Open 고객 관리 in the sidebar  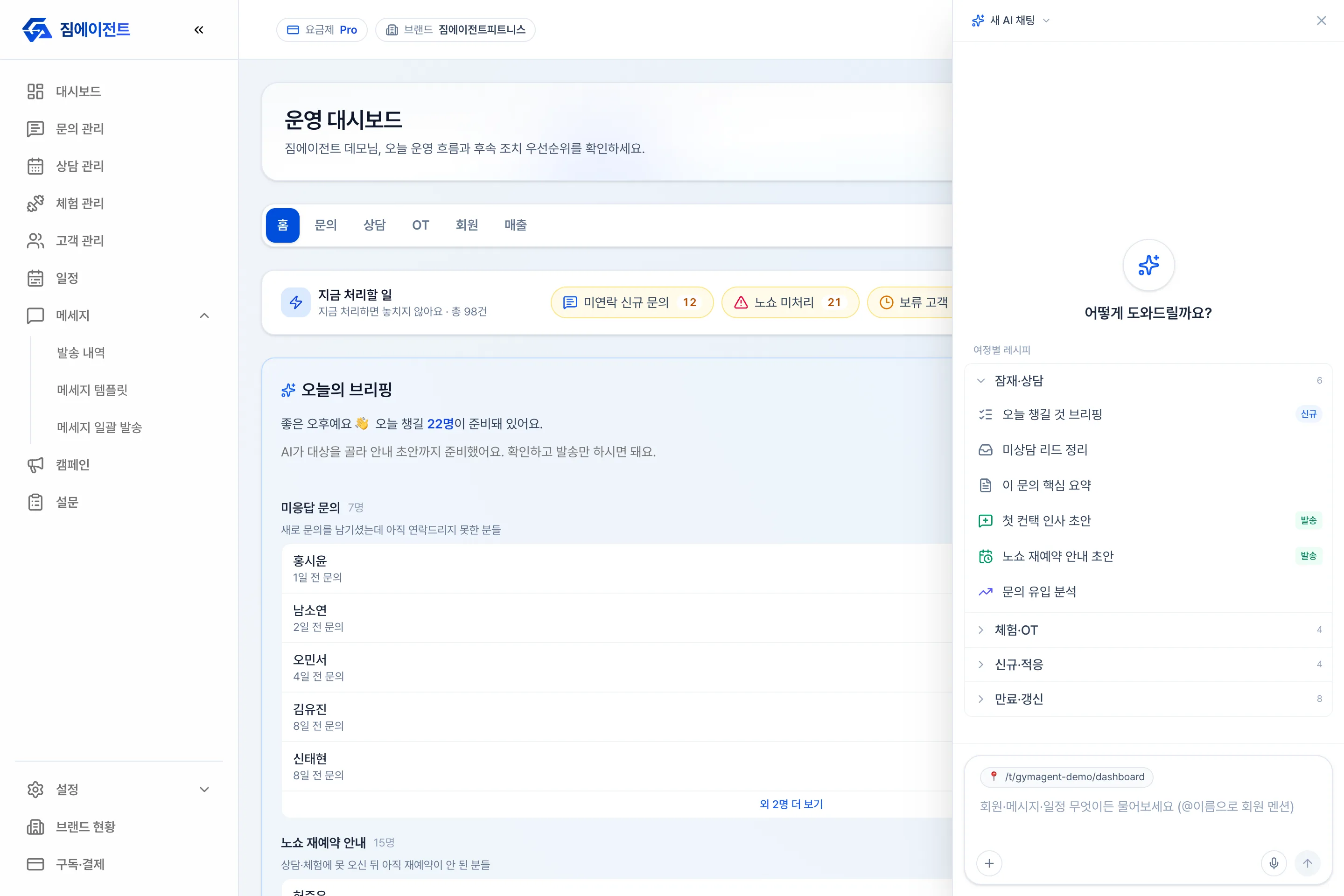coord(119,241)
